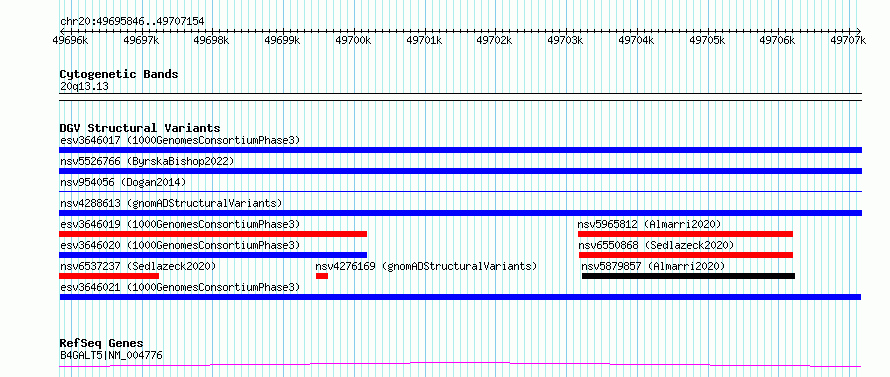
Task: Select the black bar under nsv5879857
Action: coord(689,276)
